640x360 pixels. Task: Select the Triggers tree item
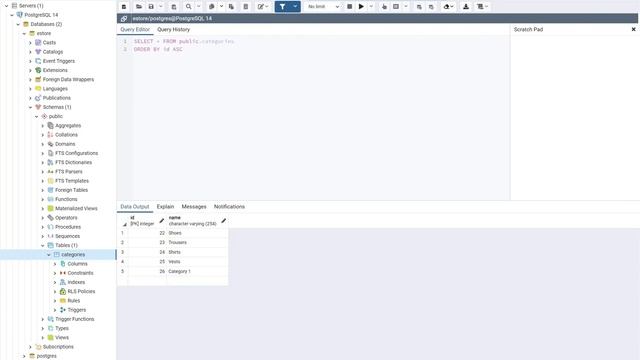coord(77,310)
